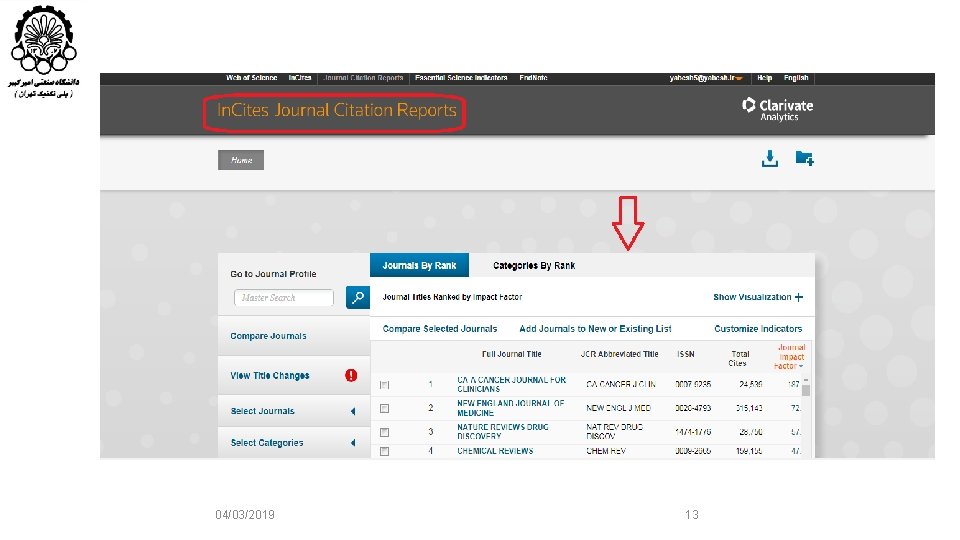Screen dimensions: 960x540
Task: Click Customize Indicators link
Action: [x=758, y=329]
